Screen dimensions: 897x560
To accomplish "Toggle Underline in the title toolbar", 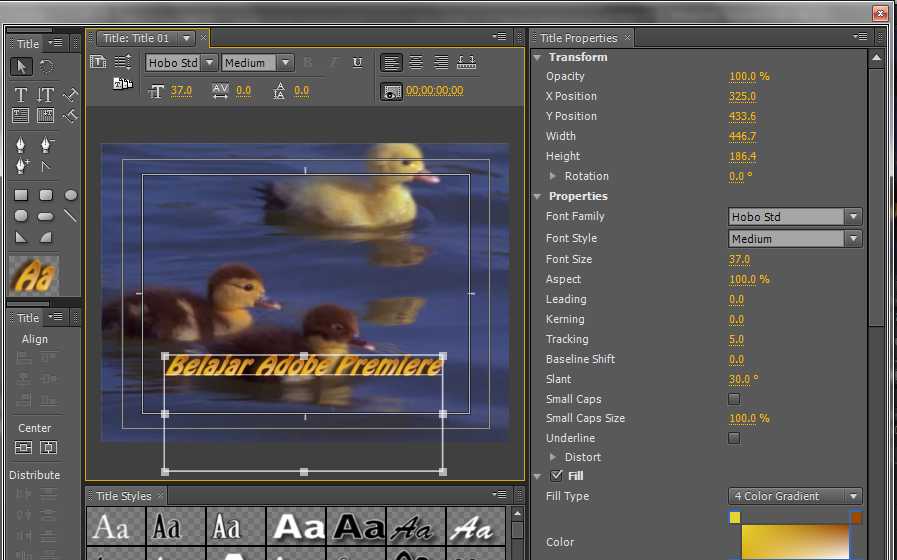I will (358, 62).
